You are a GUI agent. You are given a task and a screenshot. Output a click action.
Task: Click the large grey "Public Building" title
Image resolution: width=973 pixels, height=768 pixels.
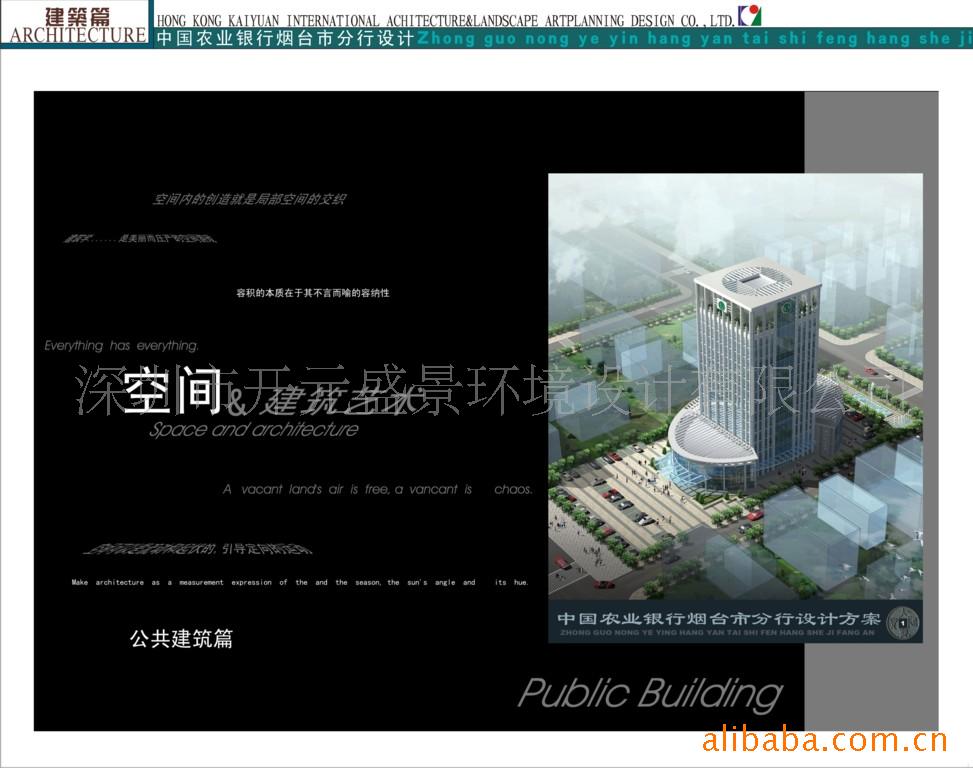[650, 694]
